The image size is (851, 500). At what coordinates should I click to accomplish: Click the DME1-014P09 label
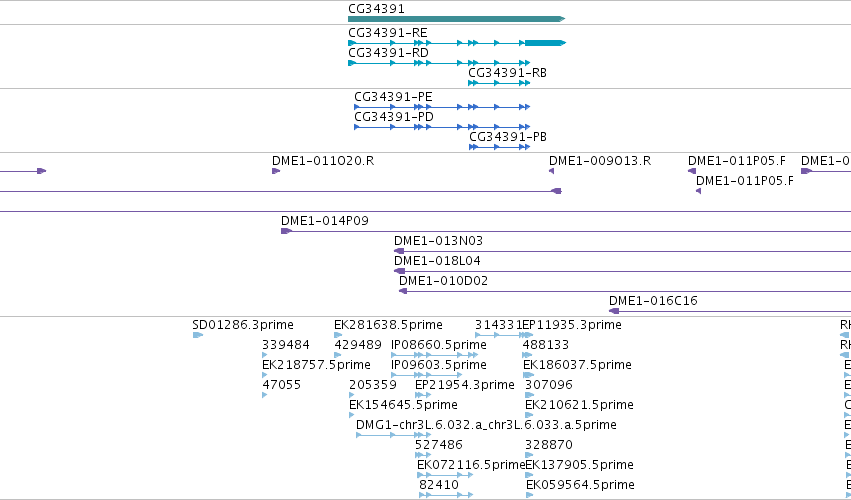pyautogui.click(x=325, y=221)
